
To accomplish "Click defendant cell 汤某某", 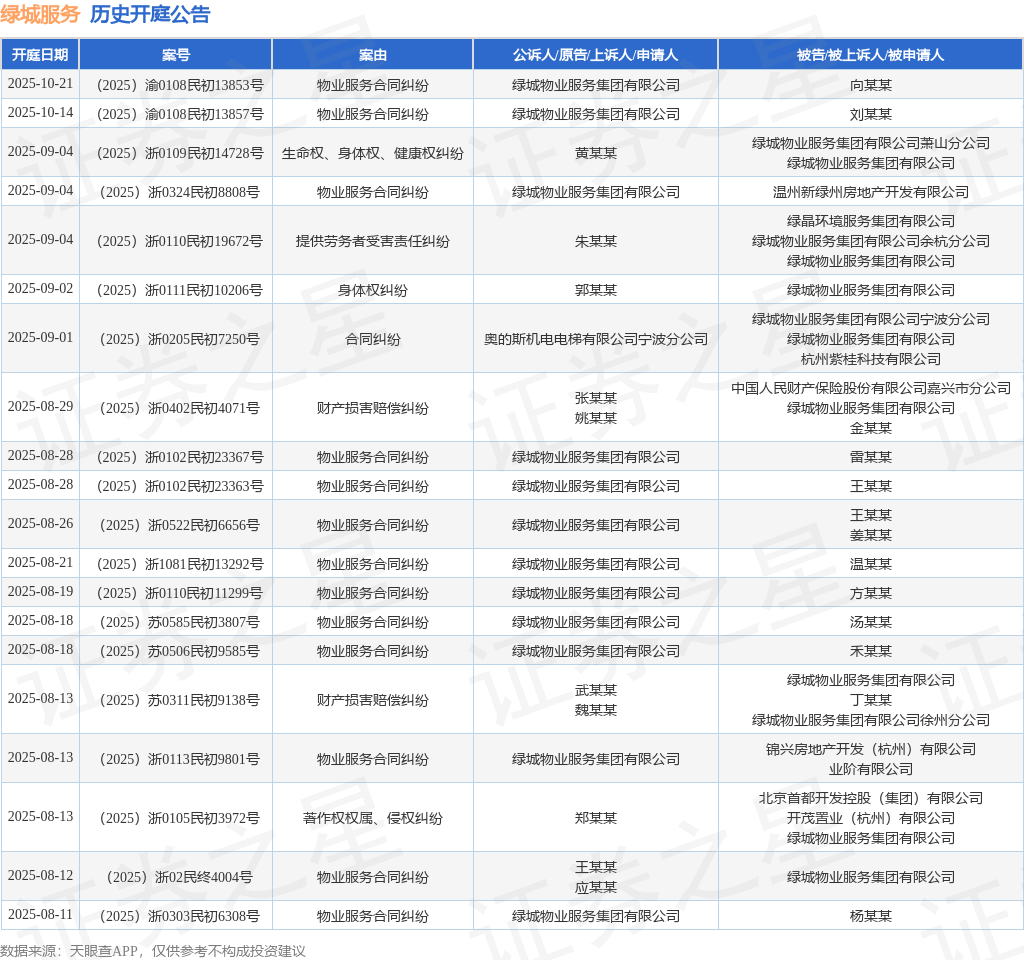I will 871,622.
